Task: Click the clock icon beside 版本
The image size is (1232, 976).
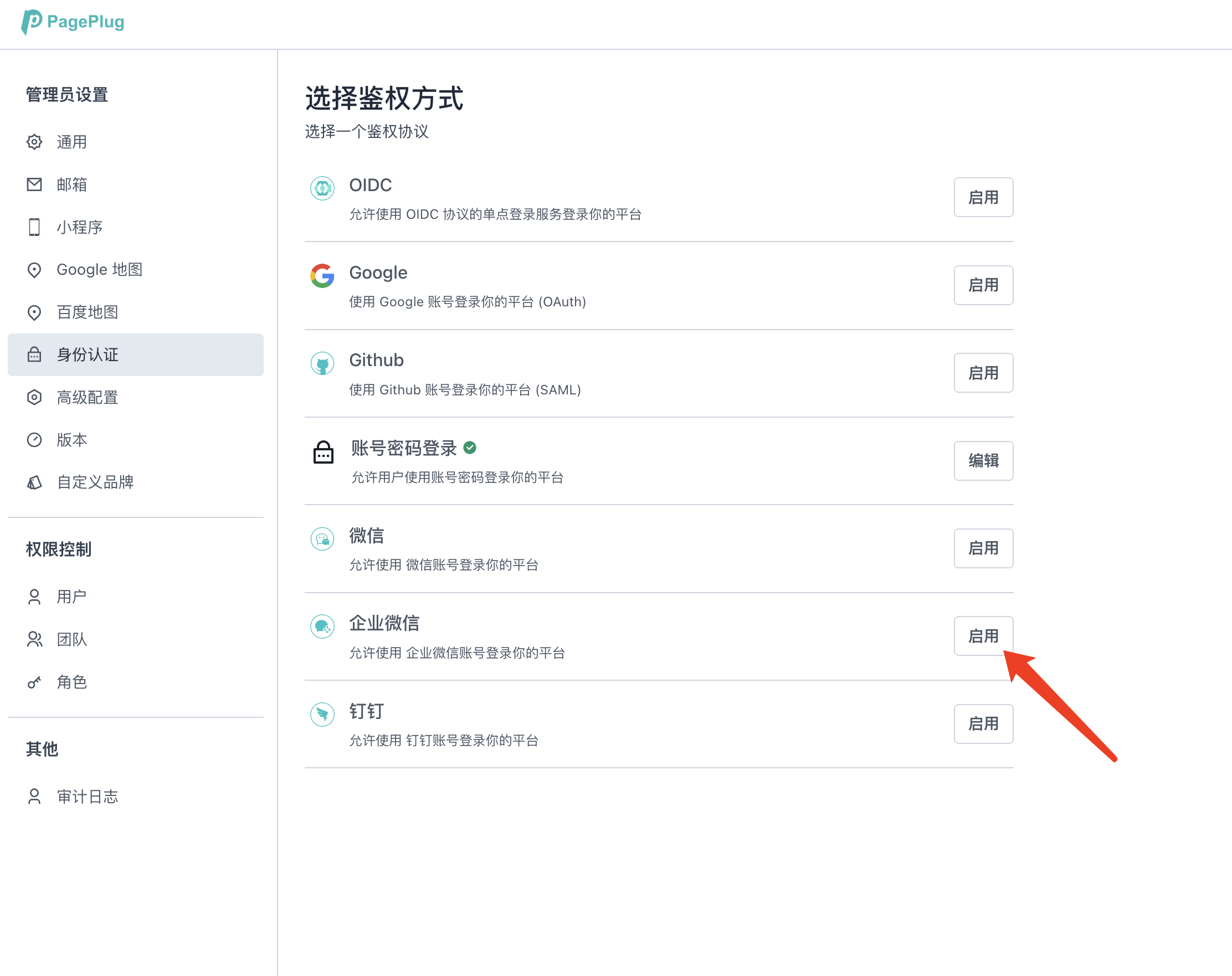Action: tap(34, 439)
